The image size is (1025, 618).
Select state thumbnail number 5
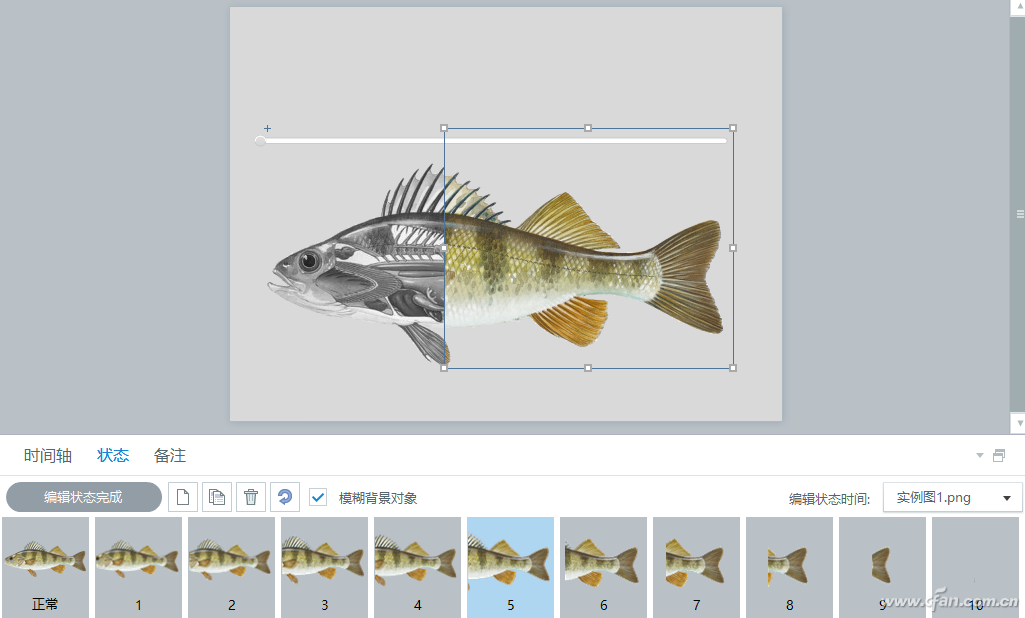pos(510,565)
